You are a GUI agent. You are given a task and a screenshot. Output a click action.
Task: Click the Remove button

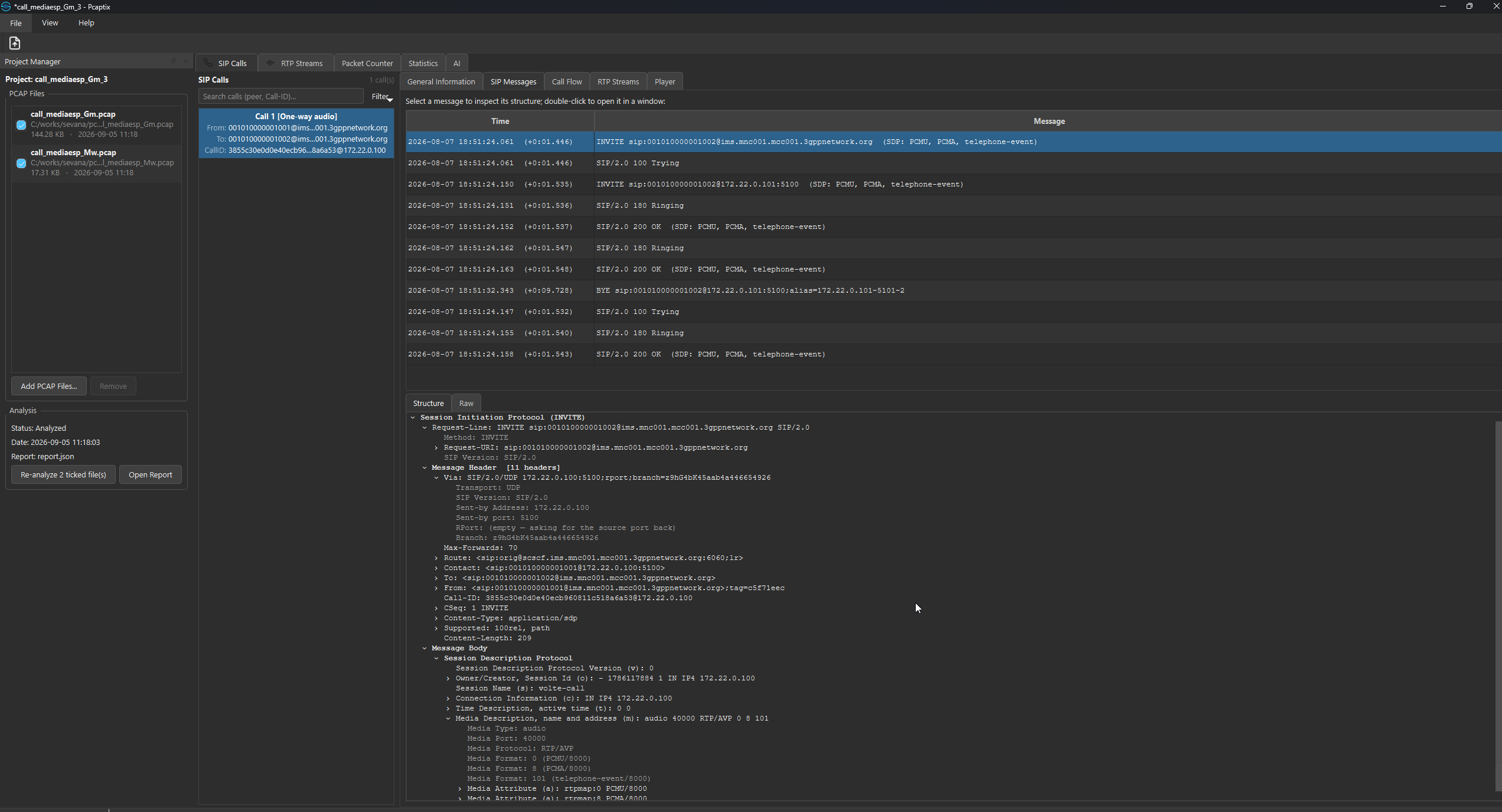[x=113, y=387]
